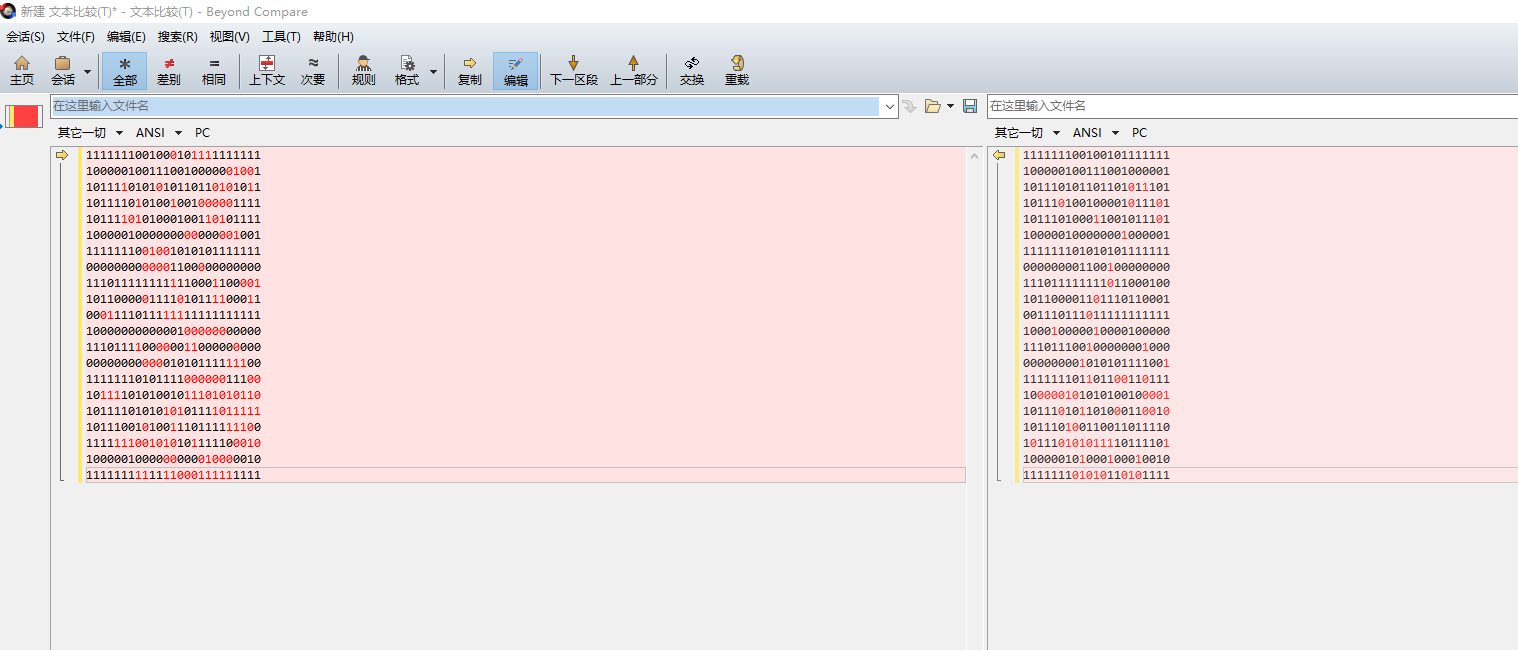Click the red difference overview thumbnail
Screen dimensions: 1518x650
point(23,116)
